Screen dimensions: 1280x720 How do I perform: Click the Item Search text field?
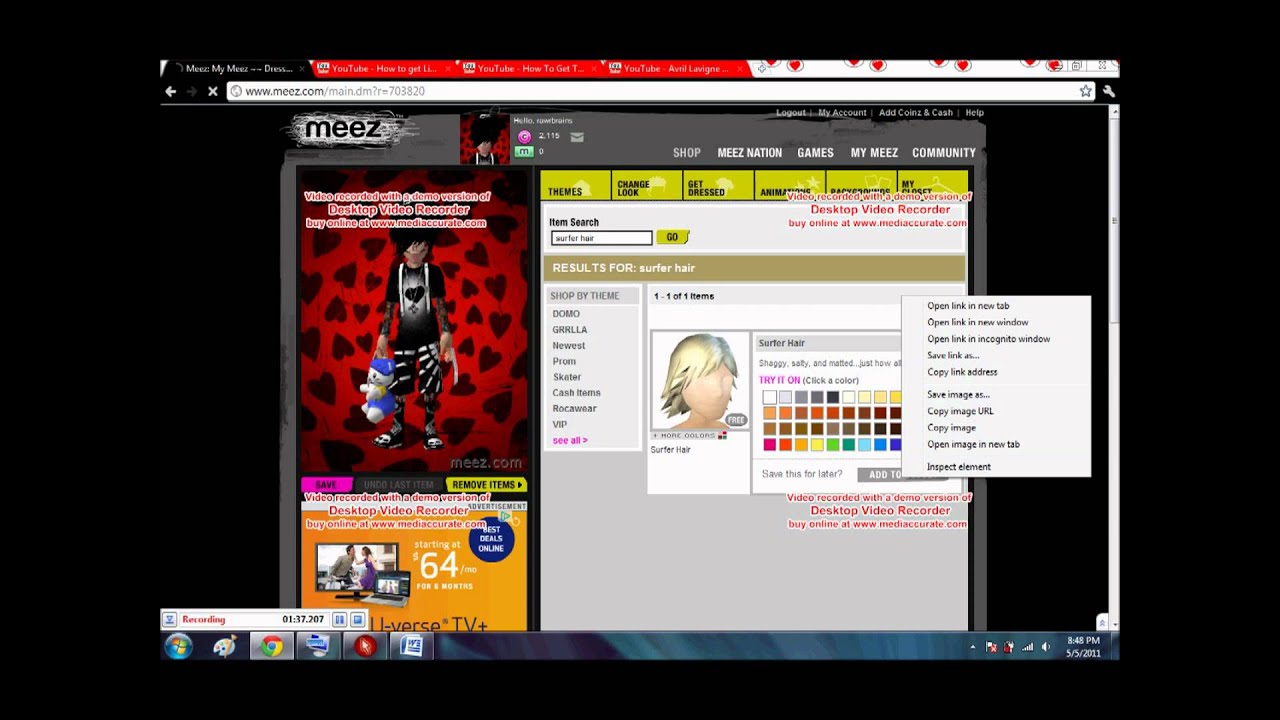(x=601, y=238)
